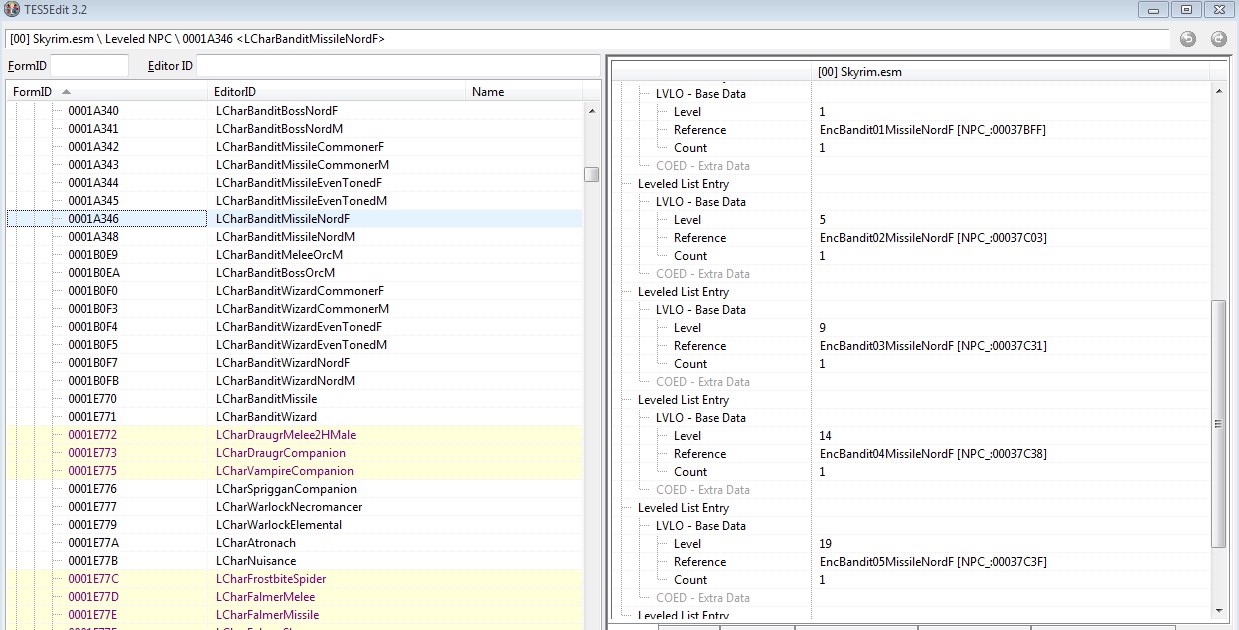Click right view panel scrollbar thumb

[1218, 423]
